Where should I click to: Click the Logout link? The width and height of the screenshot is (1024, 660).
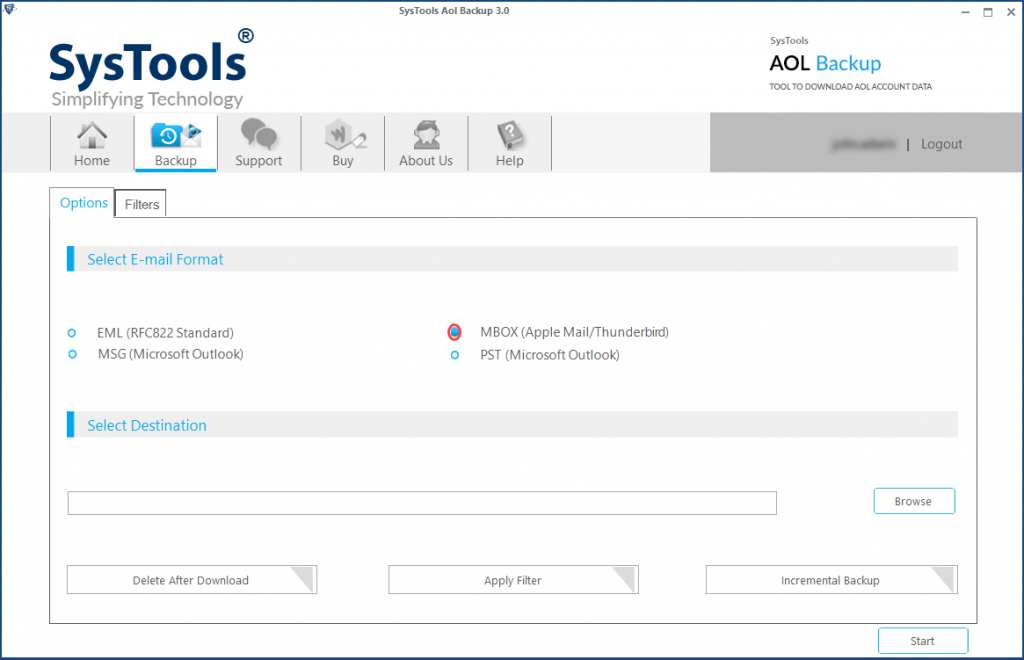[x=940, y=143]
